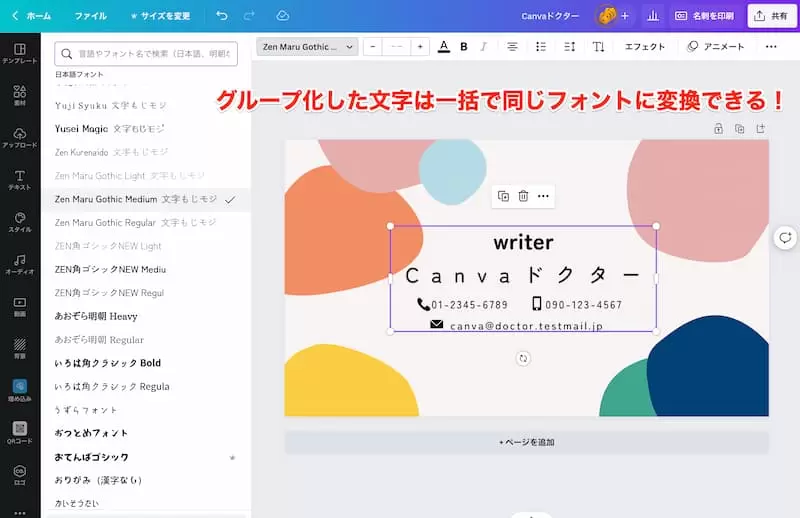The image size is (800, 518).
Task: Open the スタイル styles sidebar panel
Action: [19, 222]
